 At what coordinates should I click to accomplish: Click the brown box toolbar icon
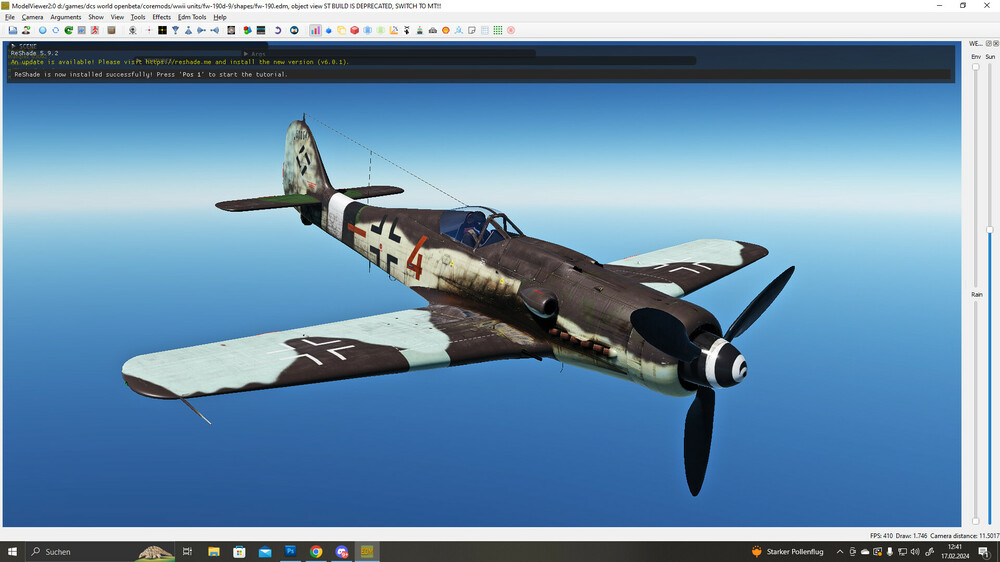pyautogui.click(x=112, y=30)
